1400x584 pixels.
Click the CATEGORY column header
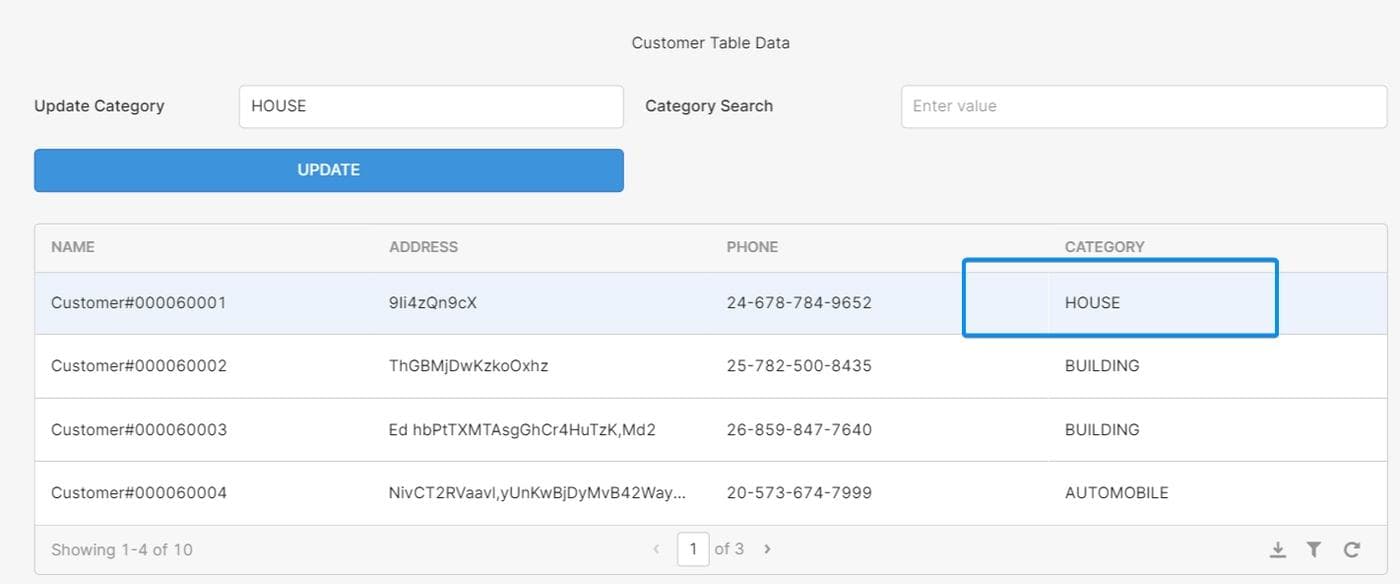pyautogui.click(x=1104, y=247)
